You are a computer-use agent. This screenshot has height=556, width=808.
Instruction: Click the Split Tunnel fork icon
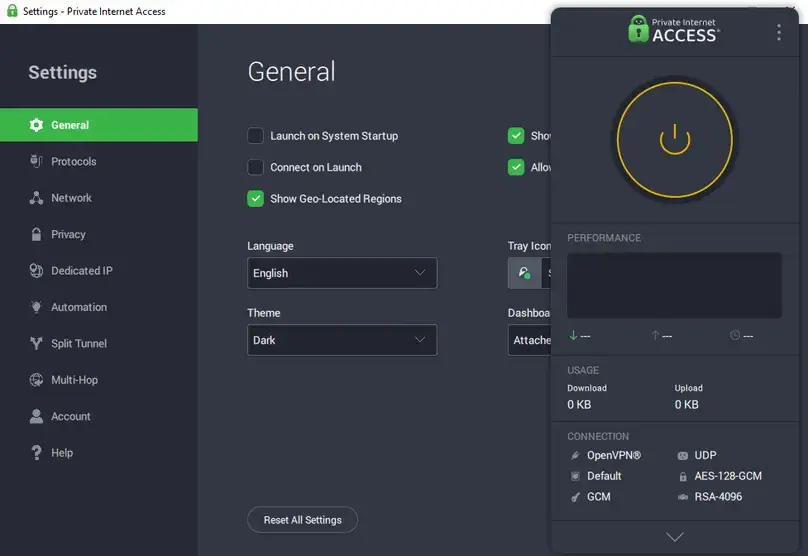tap(36, 343)
